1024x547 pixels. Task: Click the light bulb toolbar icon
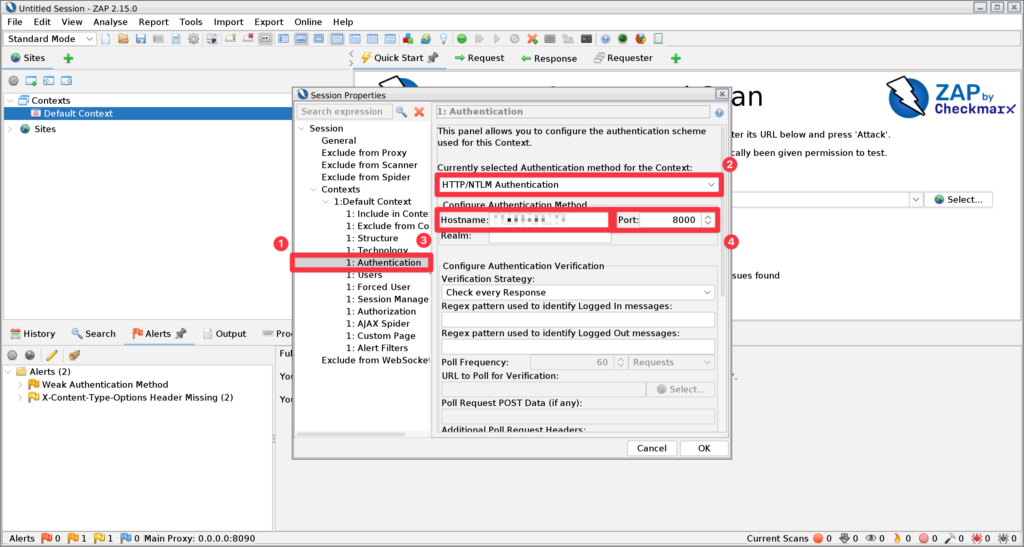pyautogui.click(x=443, y=39)
